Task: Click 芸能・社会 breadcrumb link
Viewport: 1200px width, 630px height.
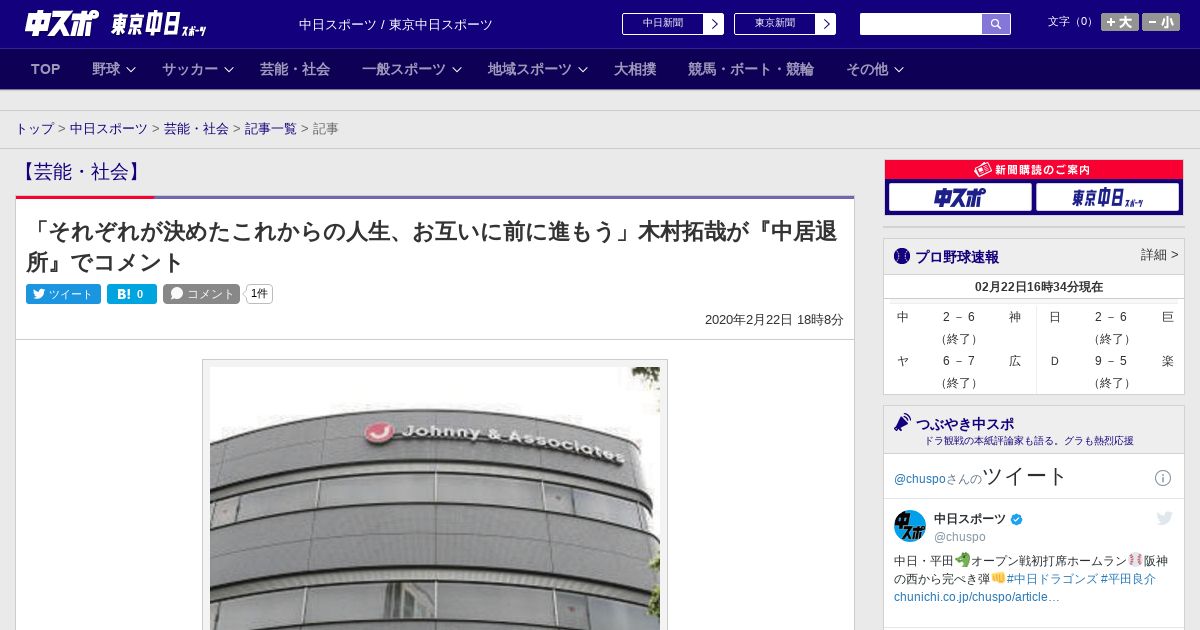Action: (196, 129)
